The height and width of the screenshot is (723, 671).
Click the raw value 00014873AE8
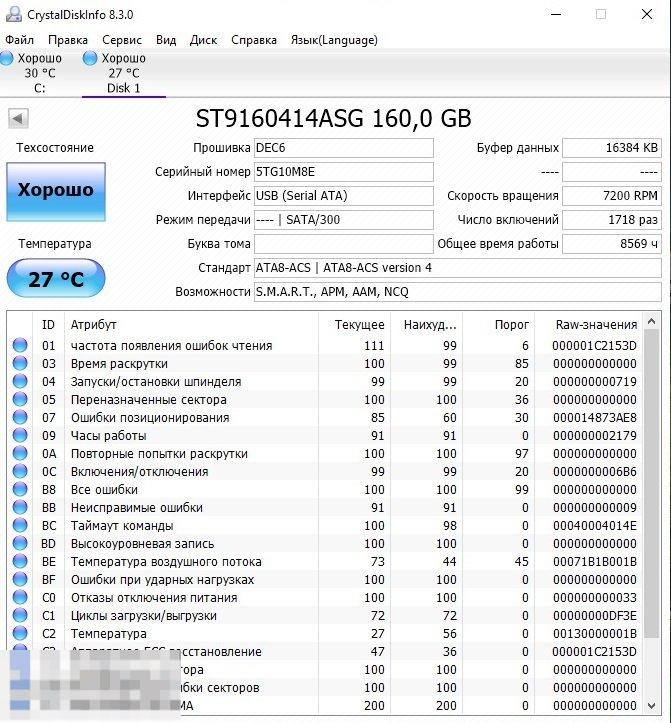(x=595, y=418)
